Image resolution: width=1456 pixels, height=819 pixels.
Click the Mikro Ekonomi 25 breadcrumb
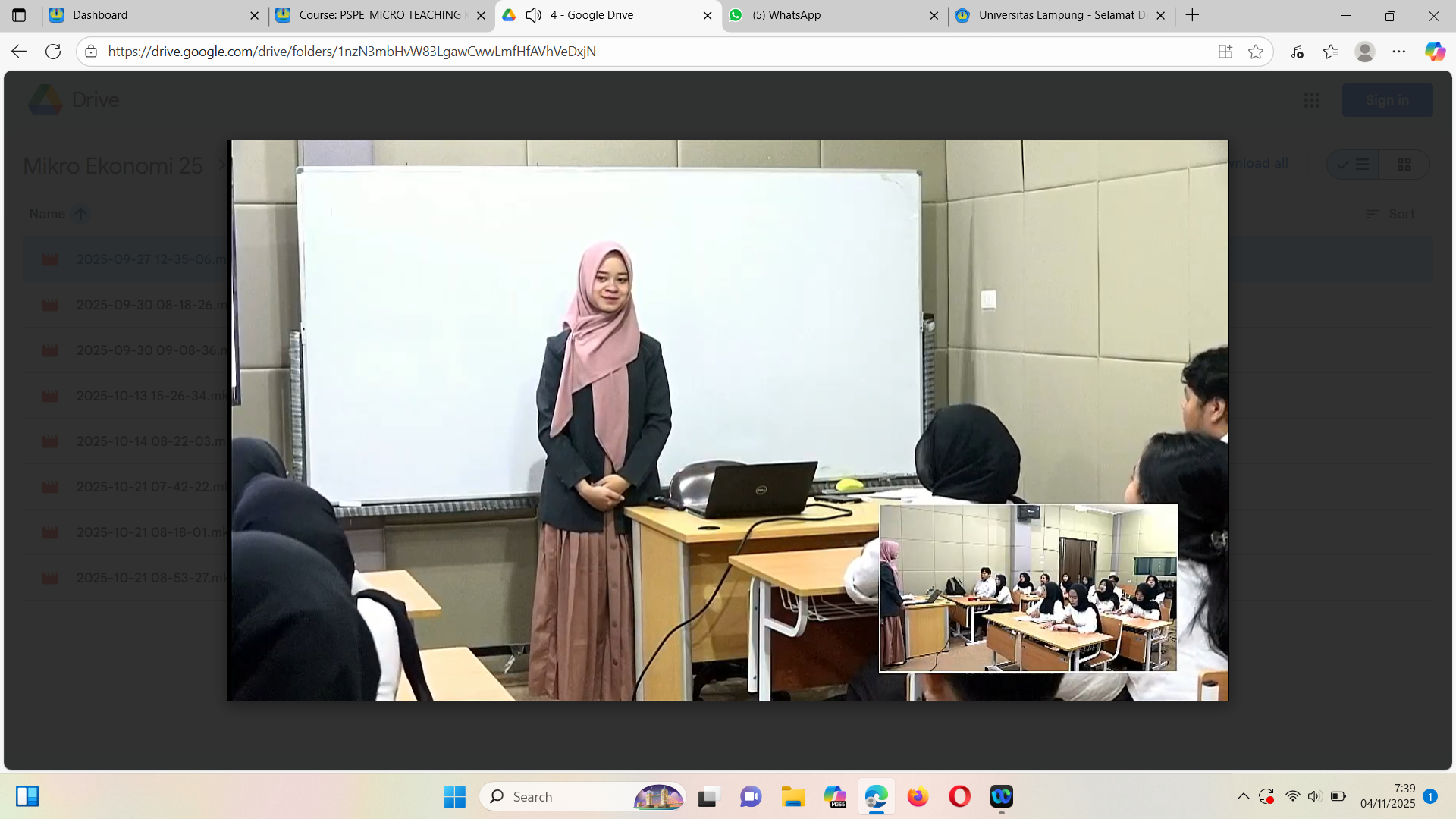pos(113,165)
